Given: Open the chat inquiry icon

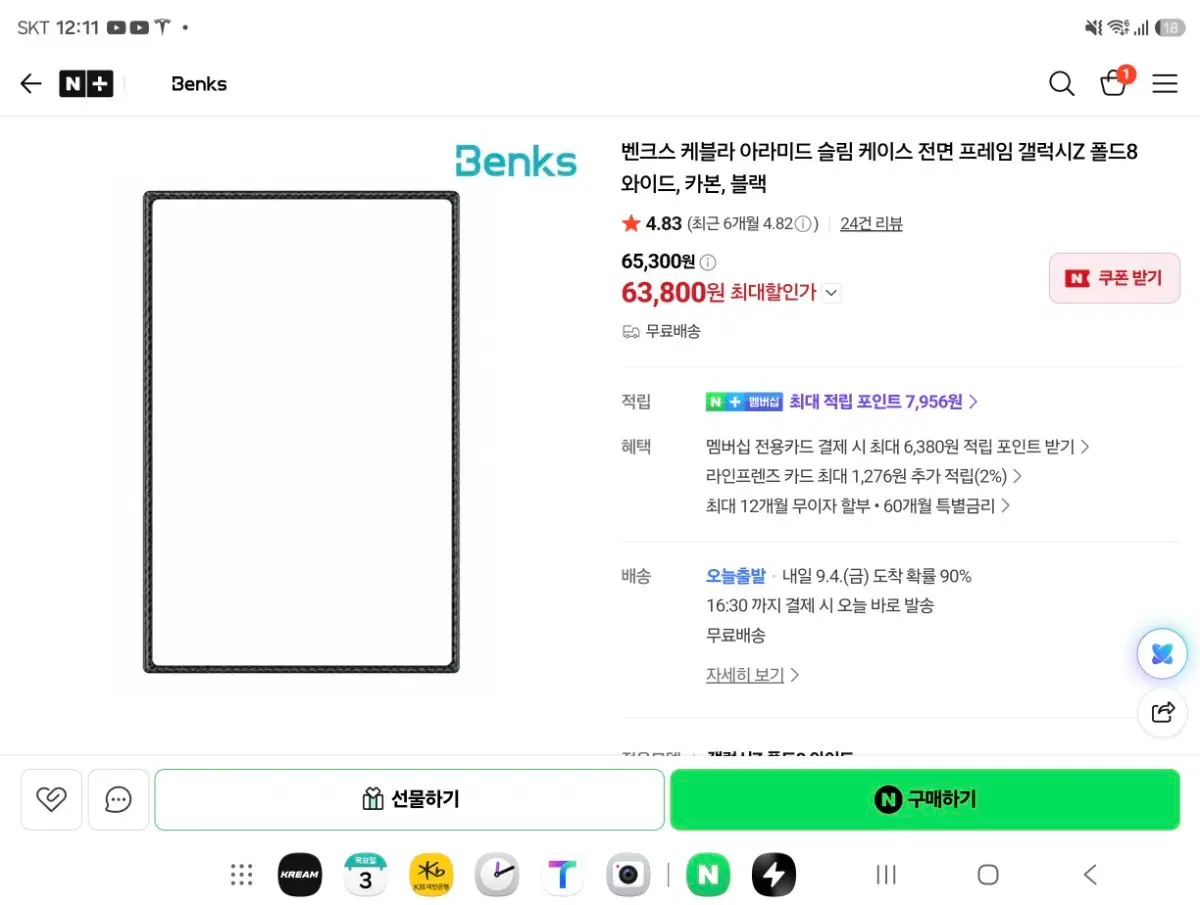Looking at the screenshot, I should 118,799.
